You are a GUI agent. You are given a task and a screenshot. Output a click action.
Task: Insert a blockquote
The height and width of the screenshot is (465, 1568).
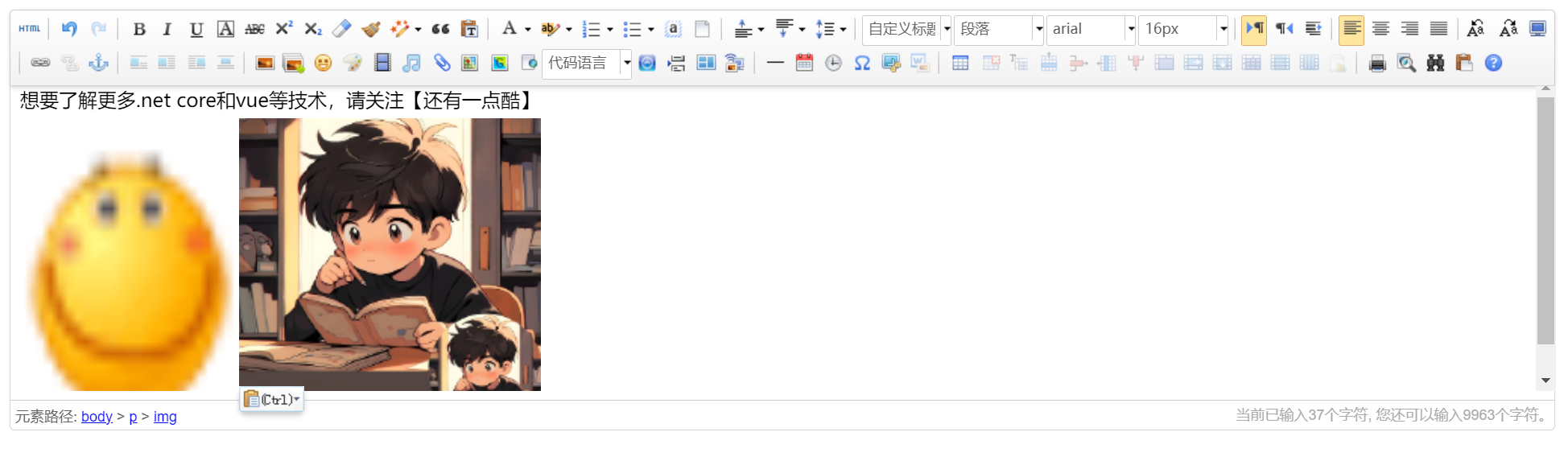(x=440, y=29)
